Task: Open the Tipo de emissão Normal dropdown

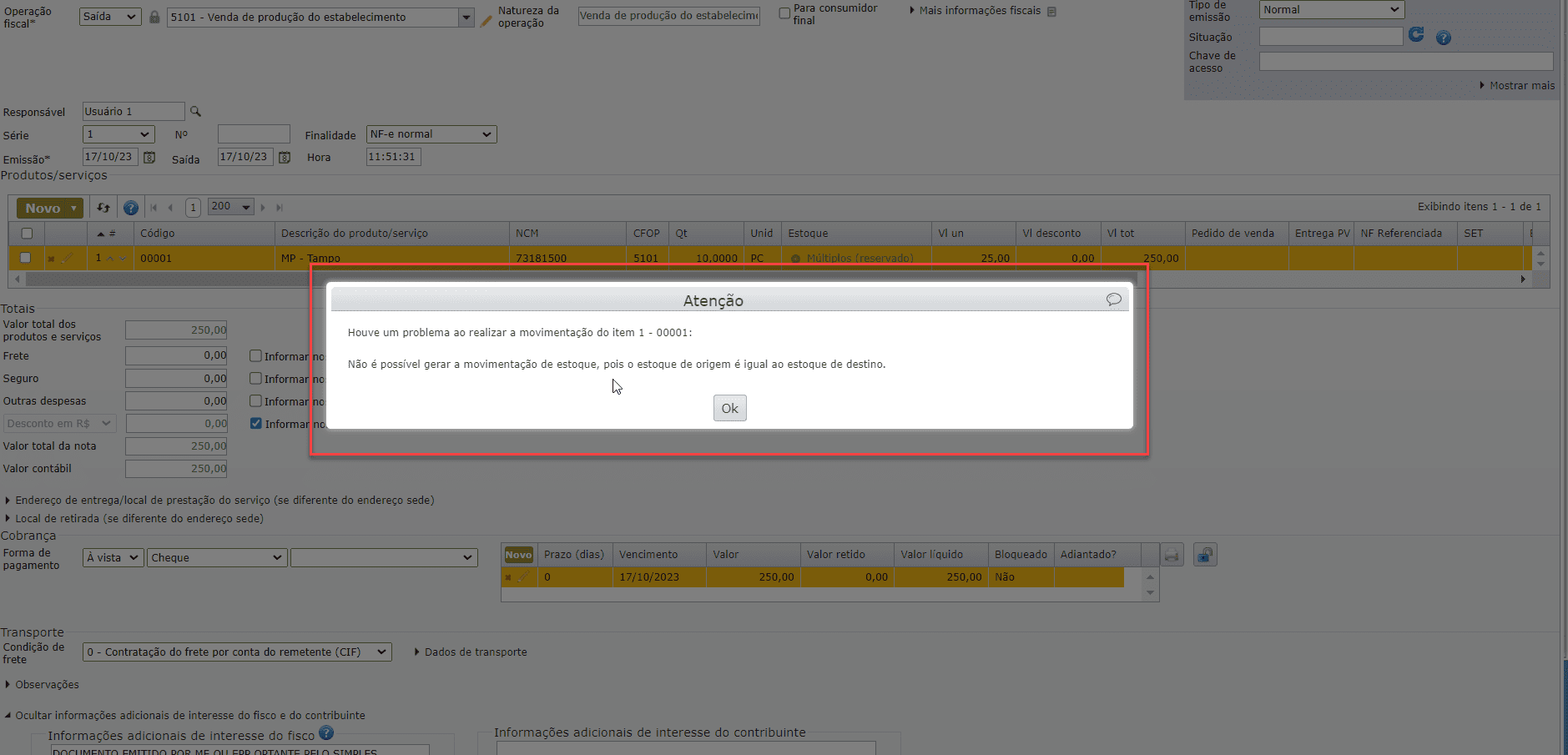Action: [1332, 10]
